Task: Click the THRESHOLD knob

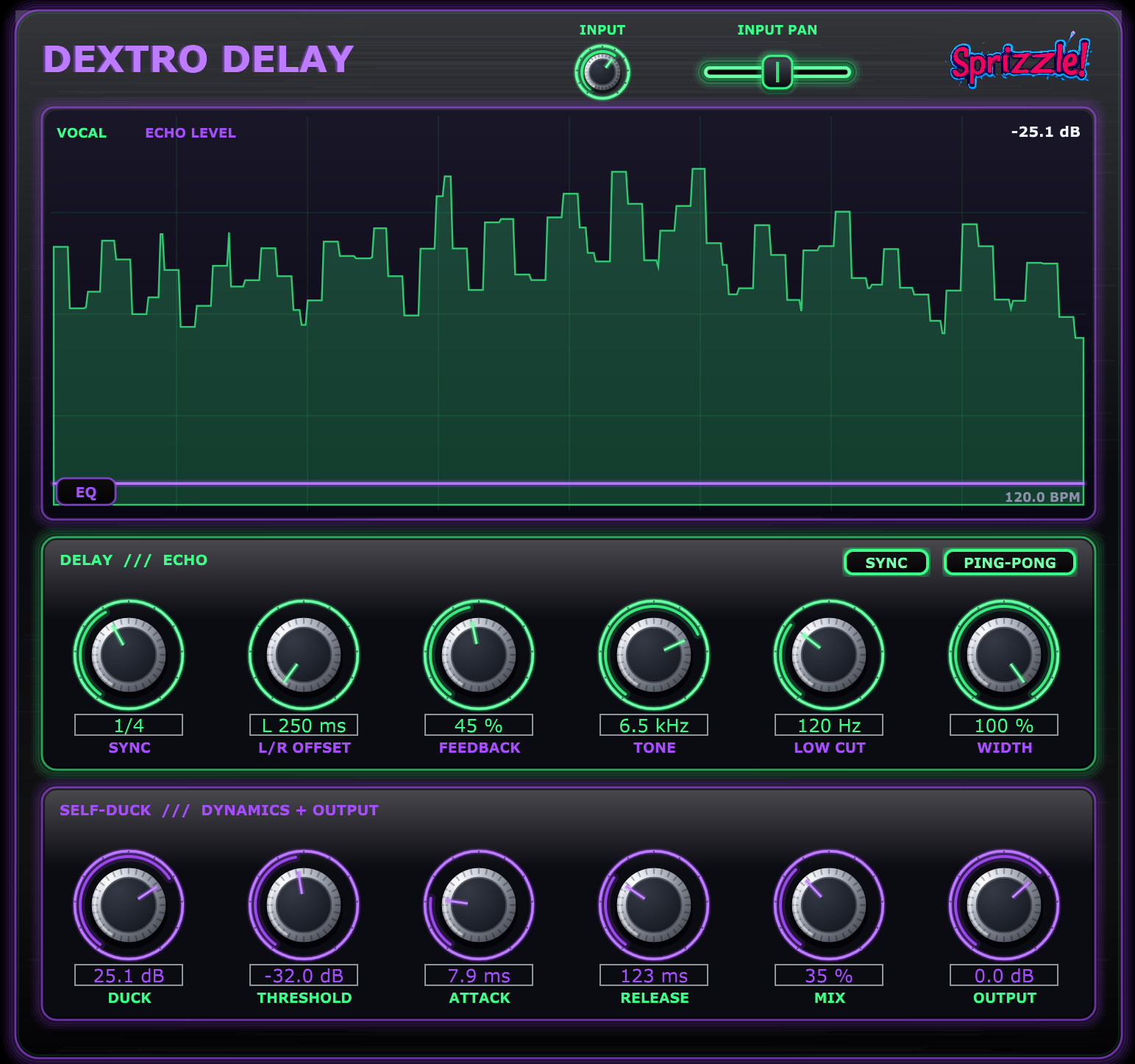Action: 304,905
